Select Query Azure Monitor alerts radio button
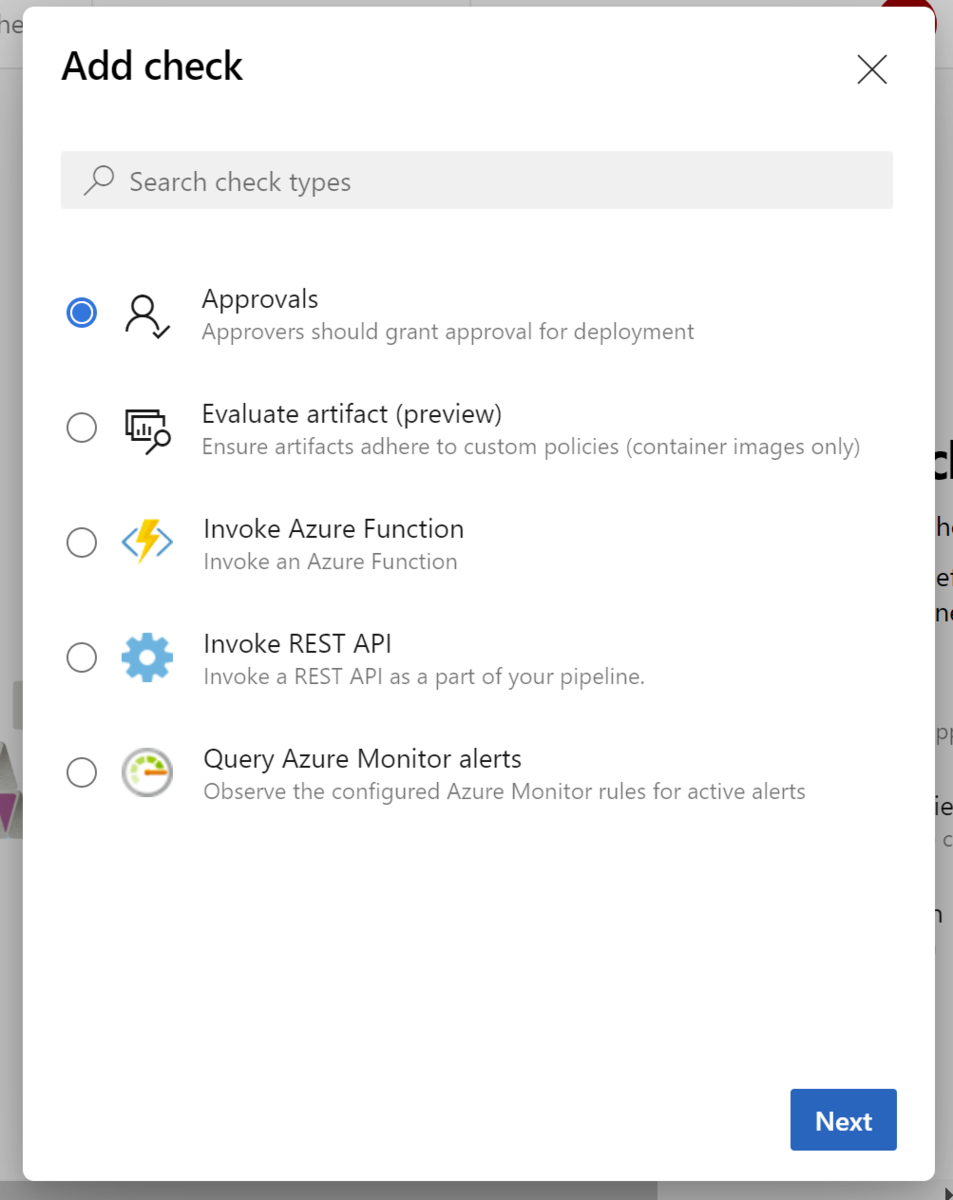 (82, 773)
